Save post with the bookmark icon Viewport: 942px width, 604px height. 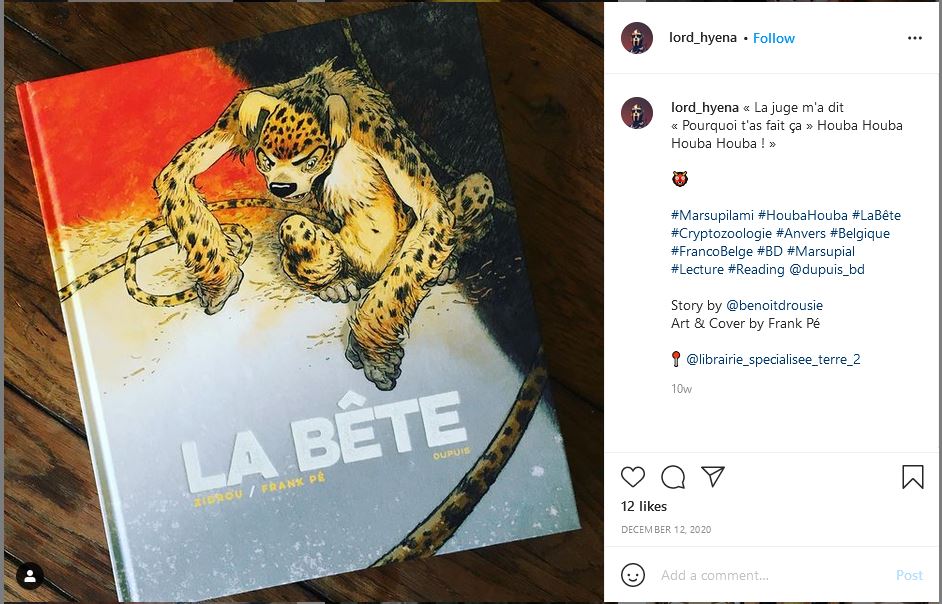[x=913, y=477]
